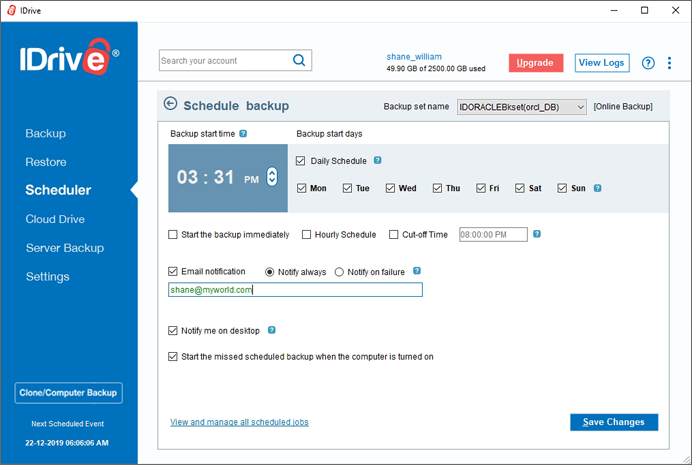The width and height of the screenshot is (692, 465).
Task: Click help icon next to Sun checkbox
Action: 598,188
